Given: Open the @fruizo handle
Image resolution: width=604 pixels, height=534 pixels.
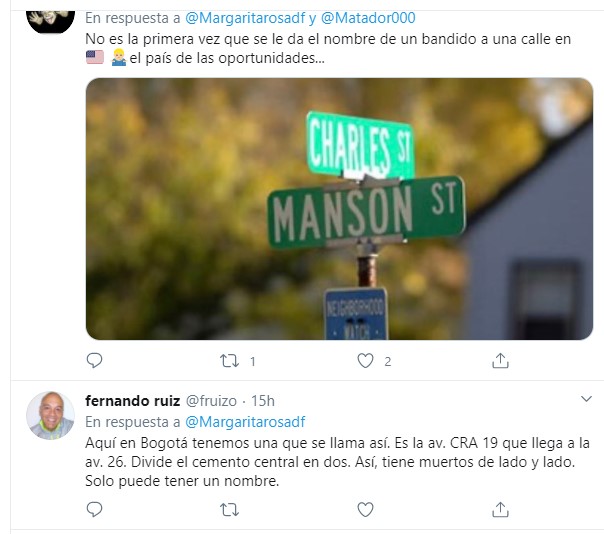Looking at the screenshot, I should tap(211, 401).
